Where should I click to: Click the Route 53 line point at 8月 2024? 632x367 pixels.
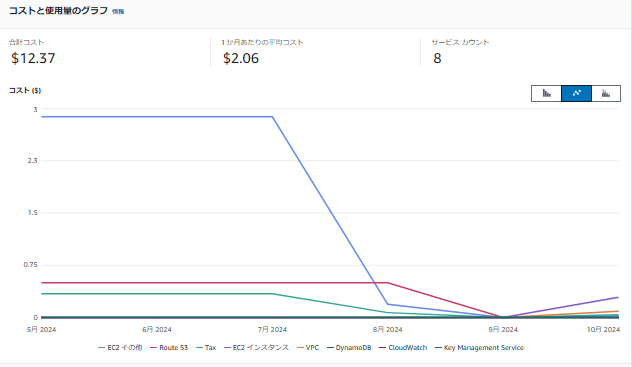click(x=388, y=283)
